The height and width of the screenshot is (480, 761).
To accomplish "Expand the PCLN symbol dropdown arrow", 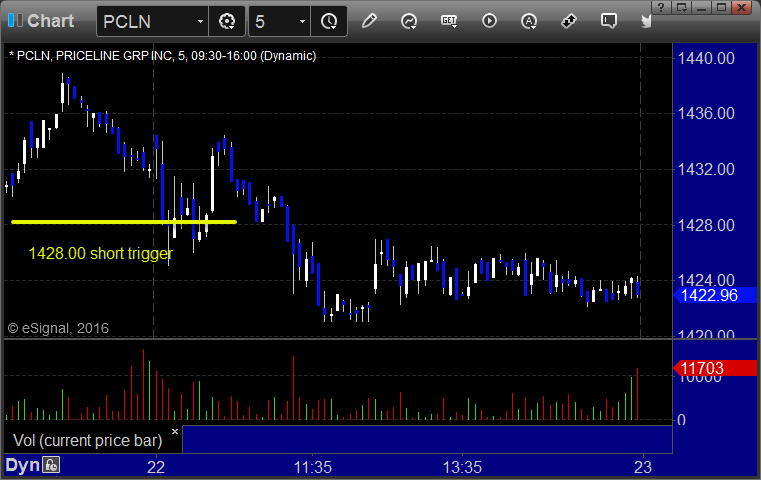I will pos(200,21).
